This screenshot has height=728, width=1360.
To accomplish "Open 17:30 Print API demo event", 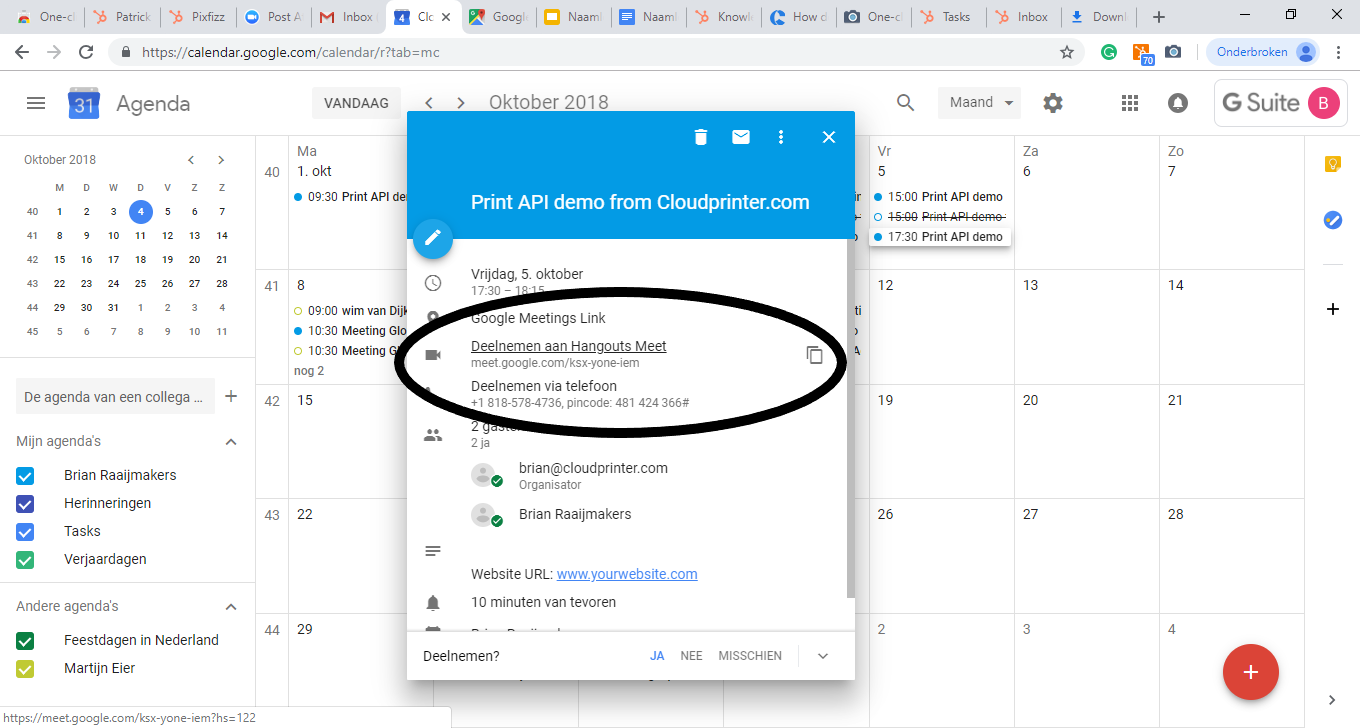I will point(939,237).
